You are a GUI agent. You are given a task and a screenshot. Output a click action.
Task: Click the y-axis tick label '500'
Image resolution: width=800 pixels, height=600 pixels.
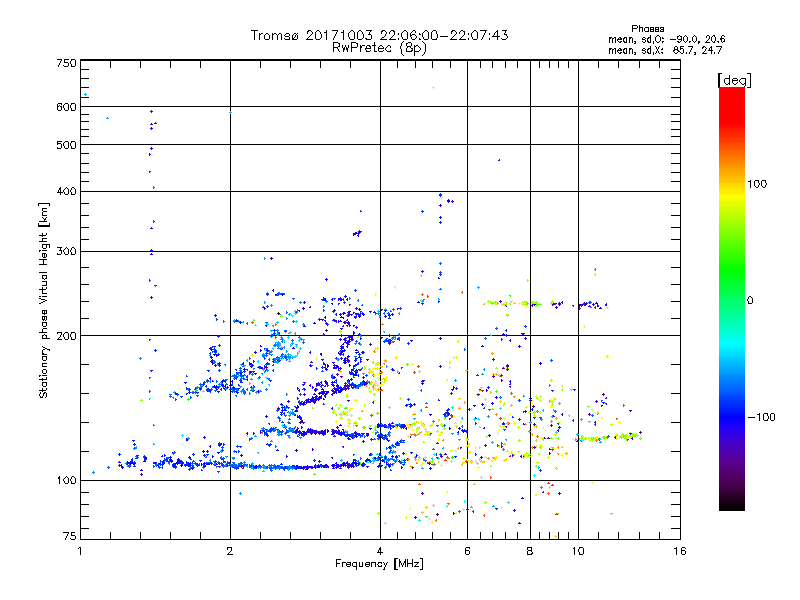click(66, 145)
